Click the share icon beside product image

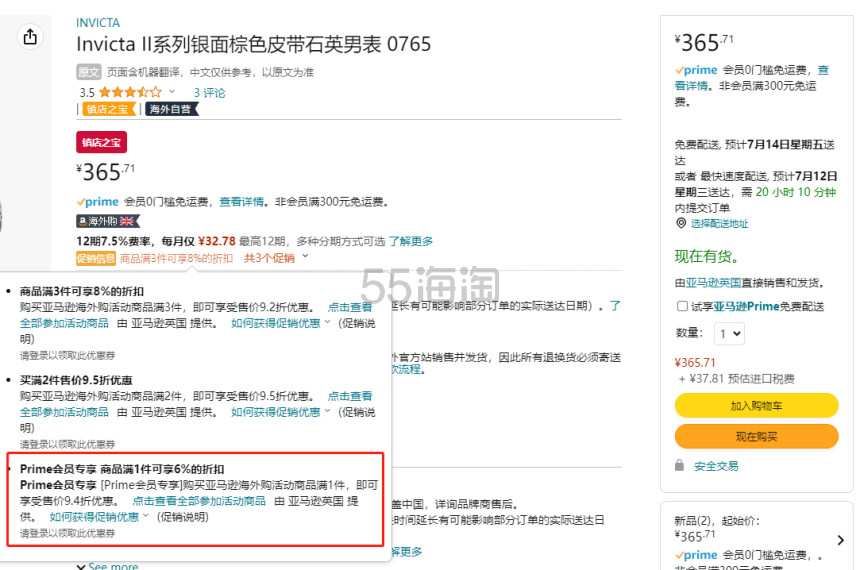30,37
